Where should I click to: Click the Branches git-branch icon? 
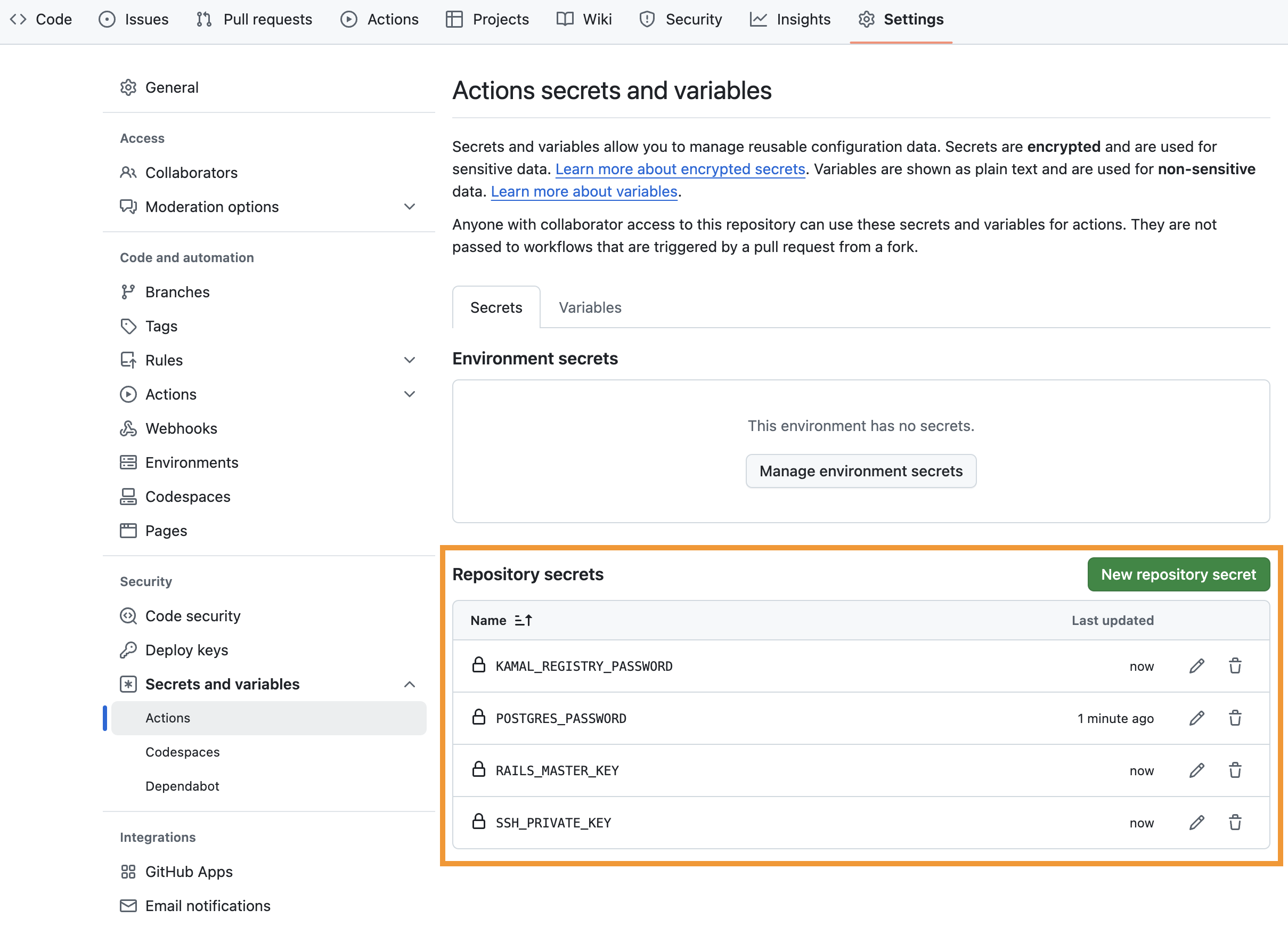[128, 292]
